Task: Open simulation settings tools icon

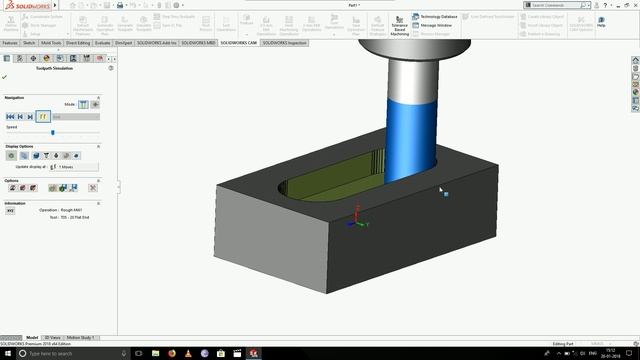Action: point(93,188)
